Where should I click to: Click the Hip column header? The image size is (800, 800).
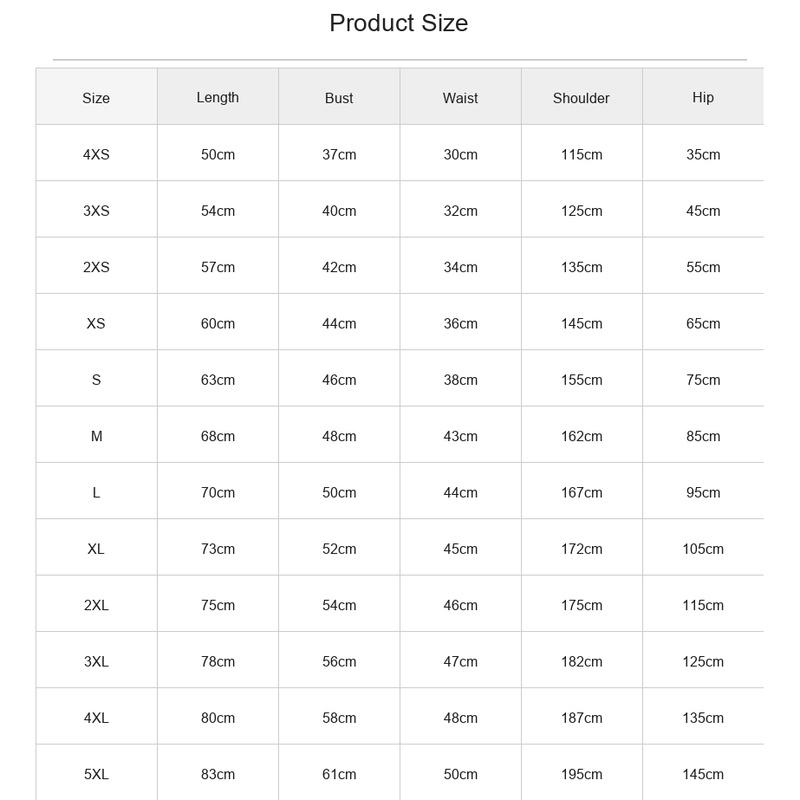click(x=703, y=97)
